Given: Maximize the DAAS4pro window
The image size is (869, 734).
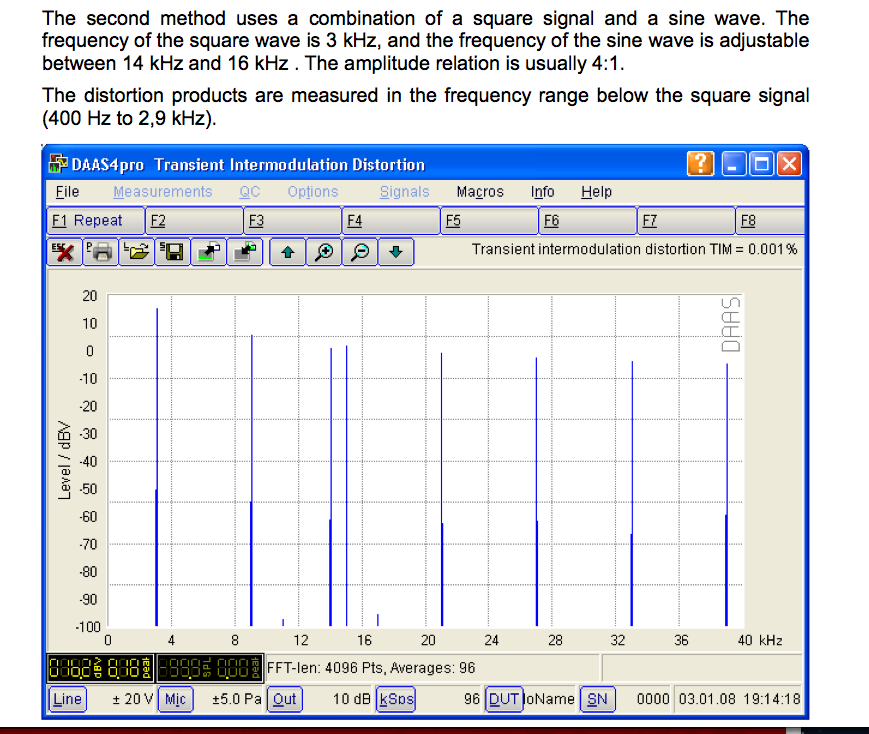Looking at the screenshot, I should [761, 164].
